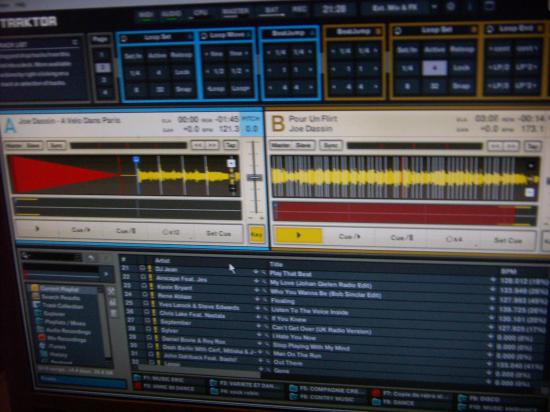Zoom in waveform on Deck A

coord(231,163)
